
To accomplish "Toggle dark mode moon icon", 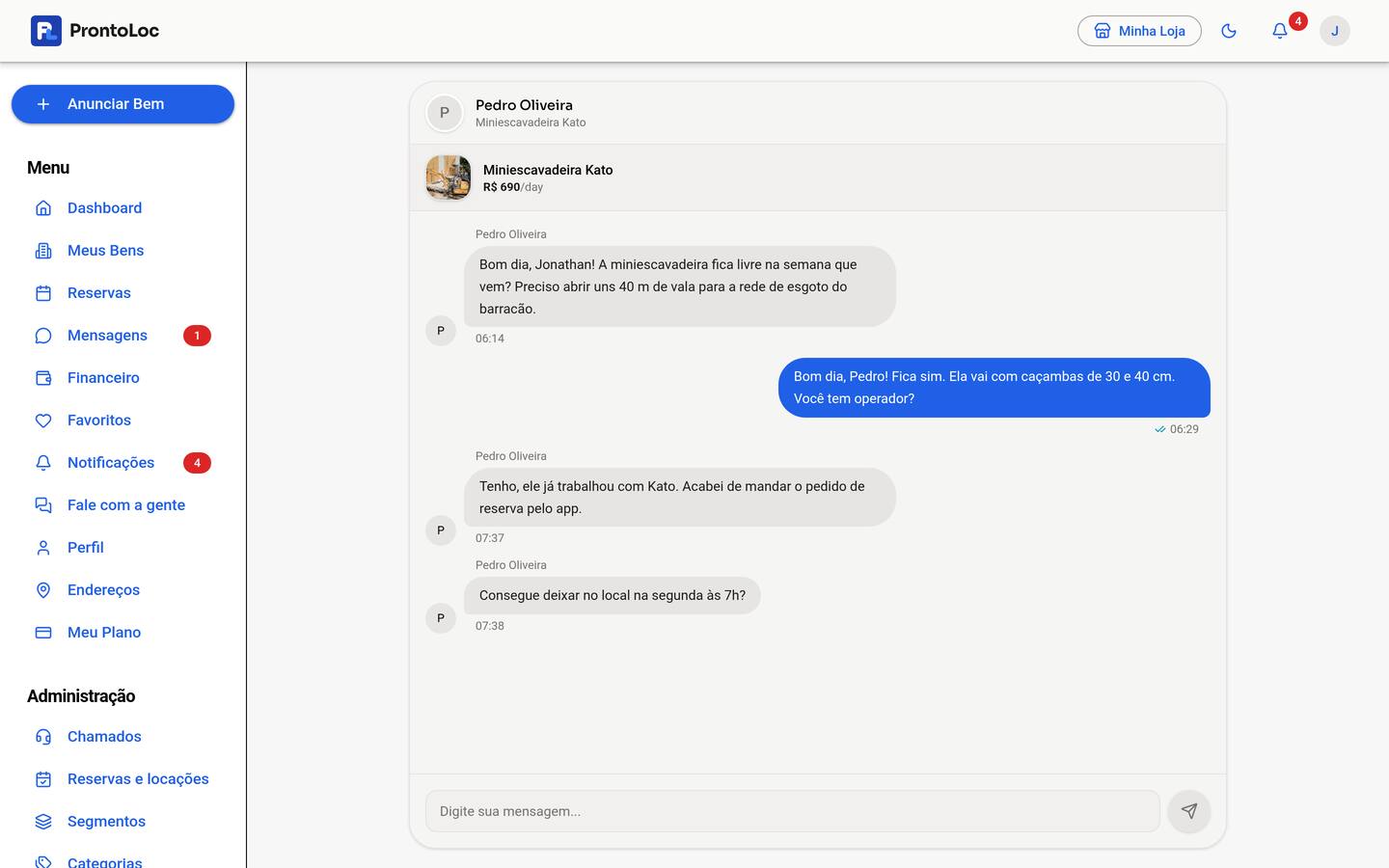I will (1229, 31).
